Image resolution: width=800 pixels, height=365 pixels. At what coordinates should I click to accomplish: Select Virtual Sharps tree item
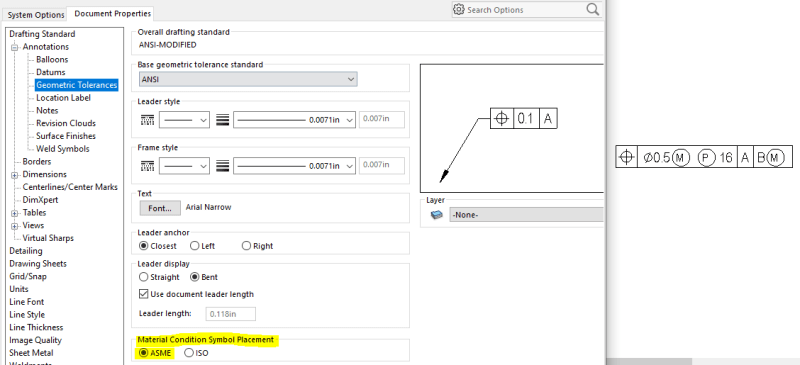click(x=48, y=238)
